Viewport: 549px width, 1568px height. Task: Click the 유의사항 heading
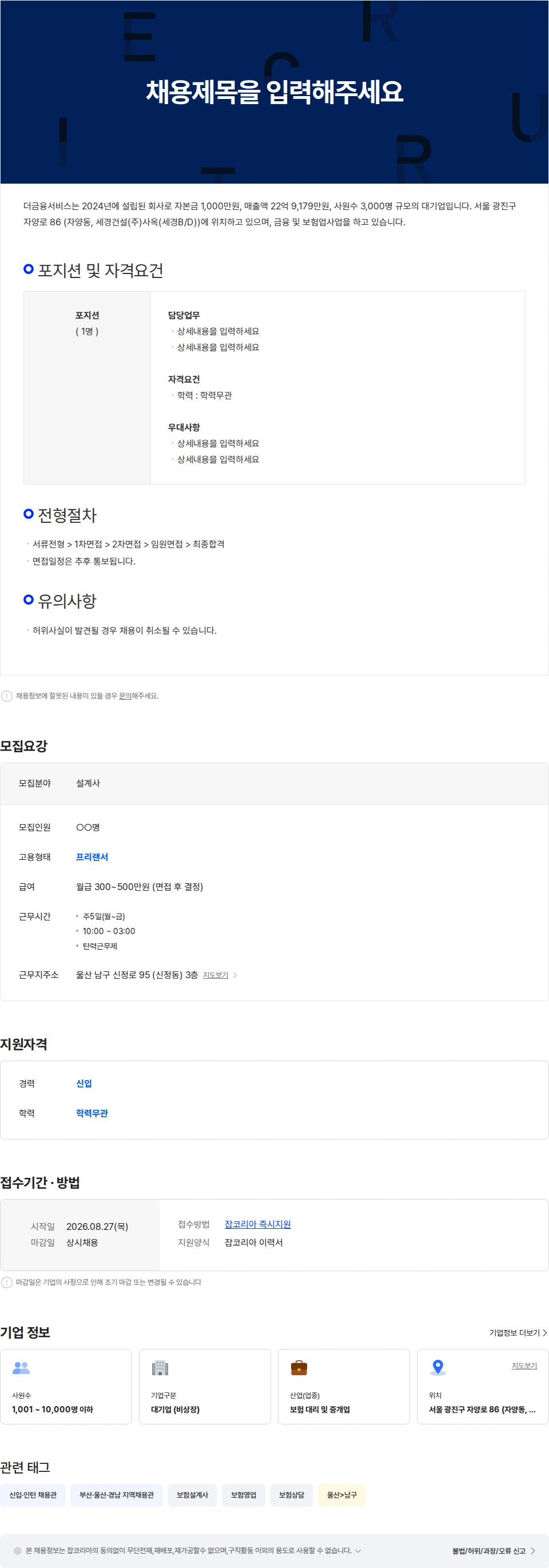[x=67, y=601]
